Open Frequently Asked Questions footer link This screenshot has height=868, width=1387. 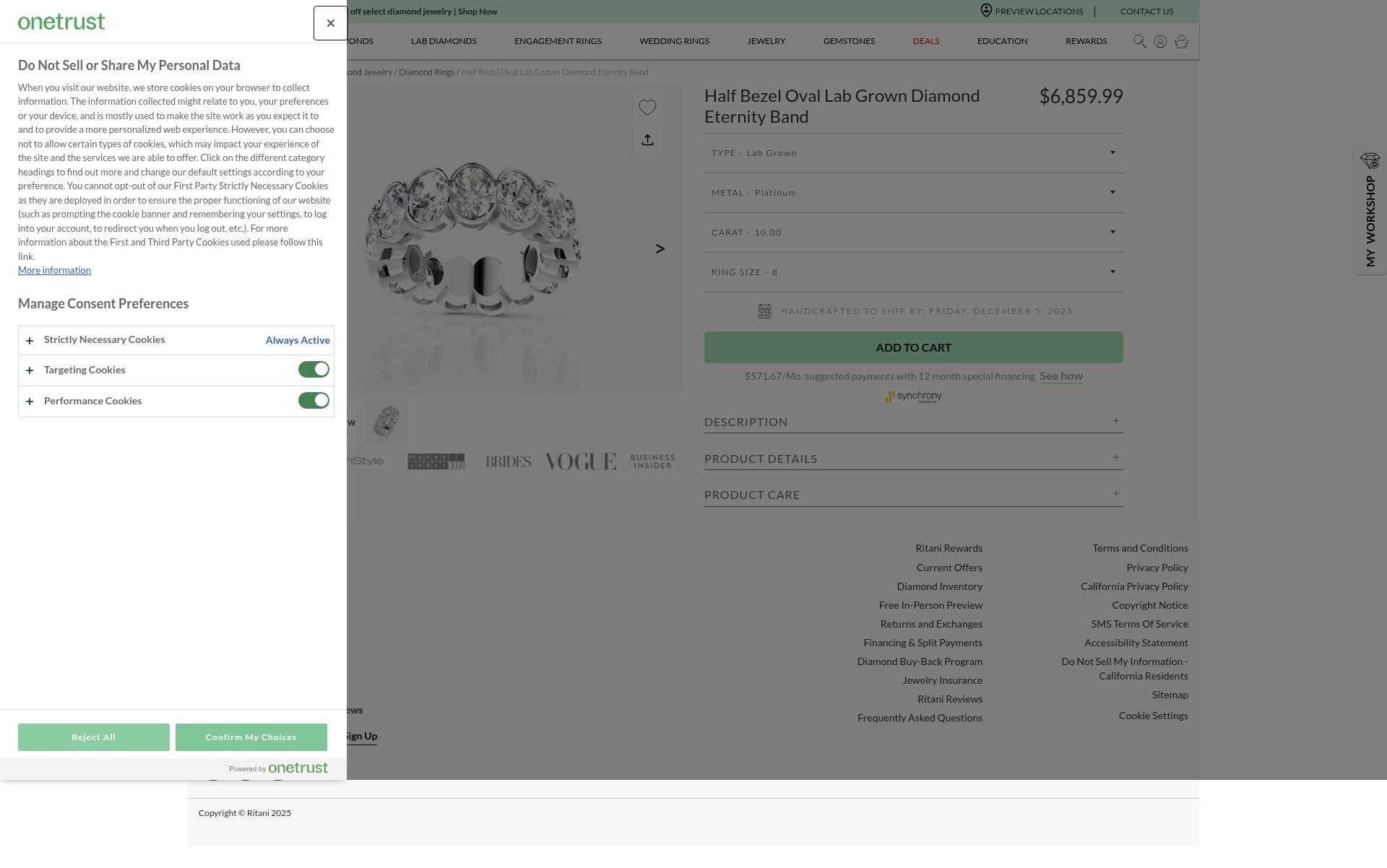(x=920, y=719)
